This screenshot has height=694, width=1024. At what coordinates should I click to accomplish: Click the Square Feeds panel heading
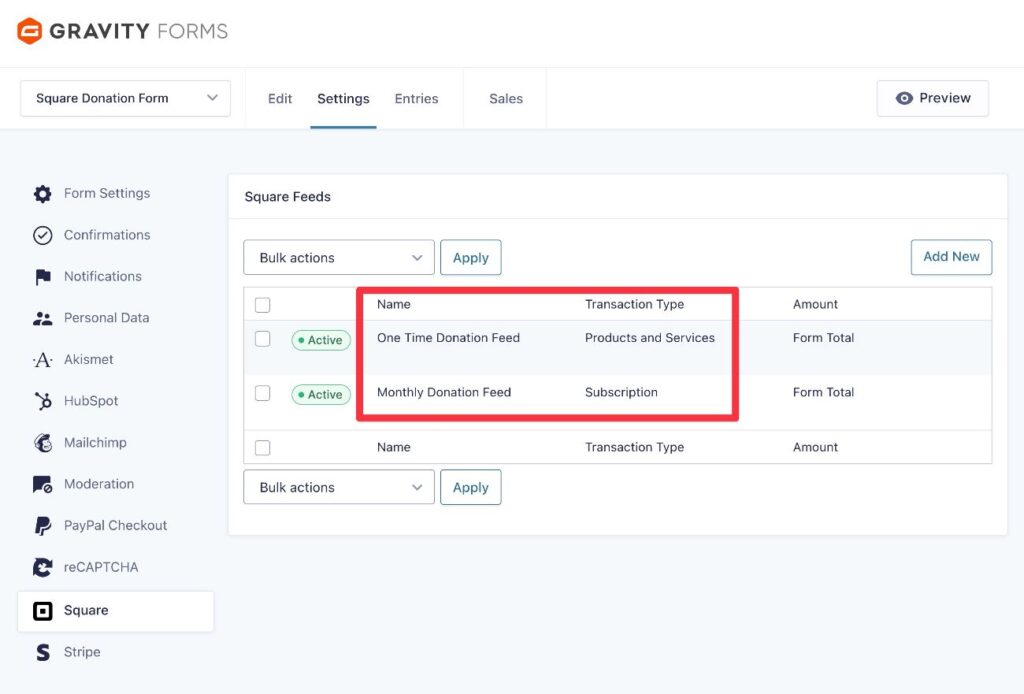[287, 197]
